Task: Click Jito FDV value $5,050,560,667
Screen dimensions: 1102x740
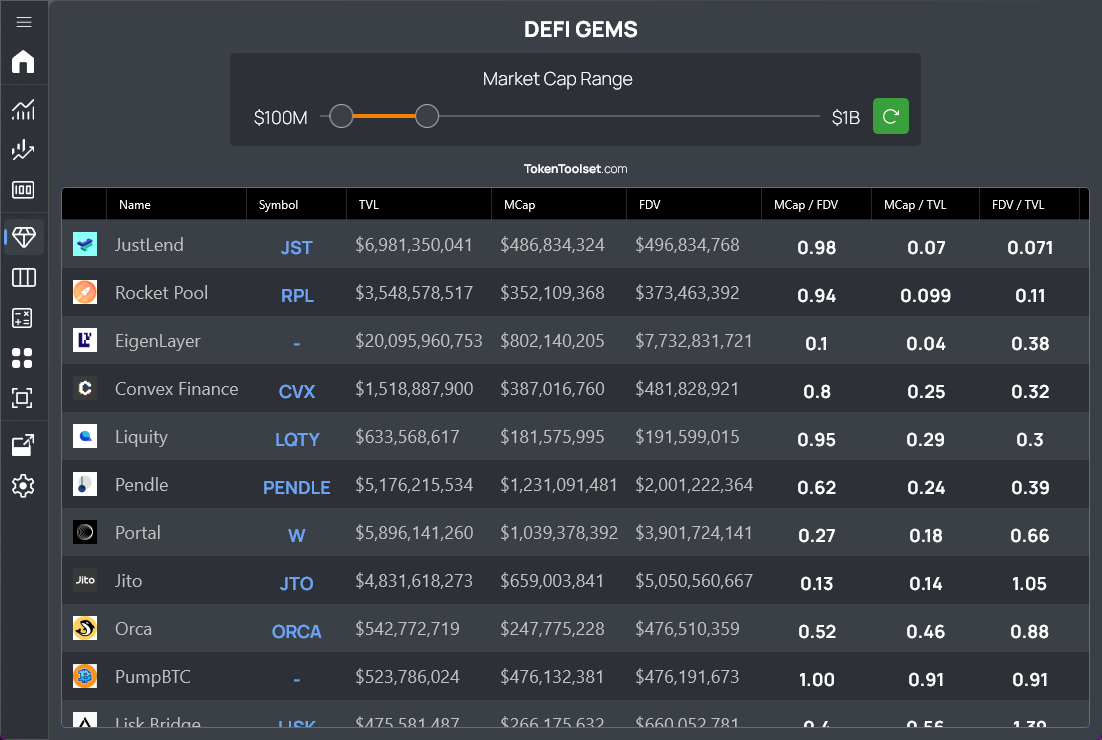Action: [x=694, y=580]
